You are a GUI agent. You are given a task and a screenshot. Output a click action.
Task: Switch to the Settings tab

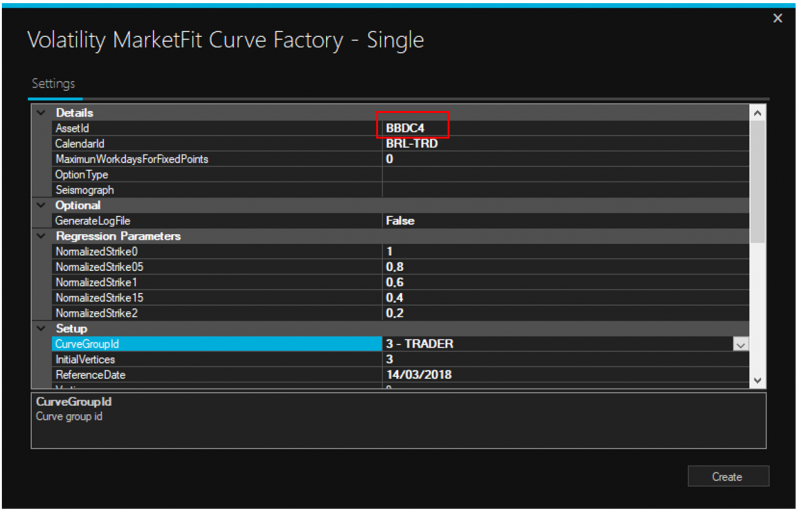pos(53,84)
